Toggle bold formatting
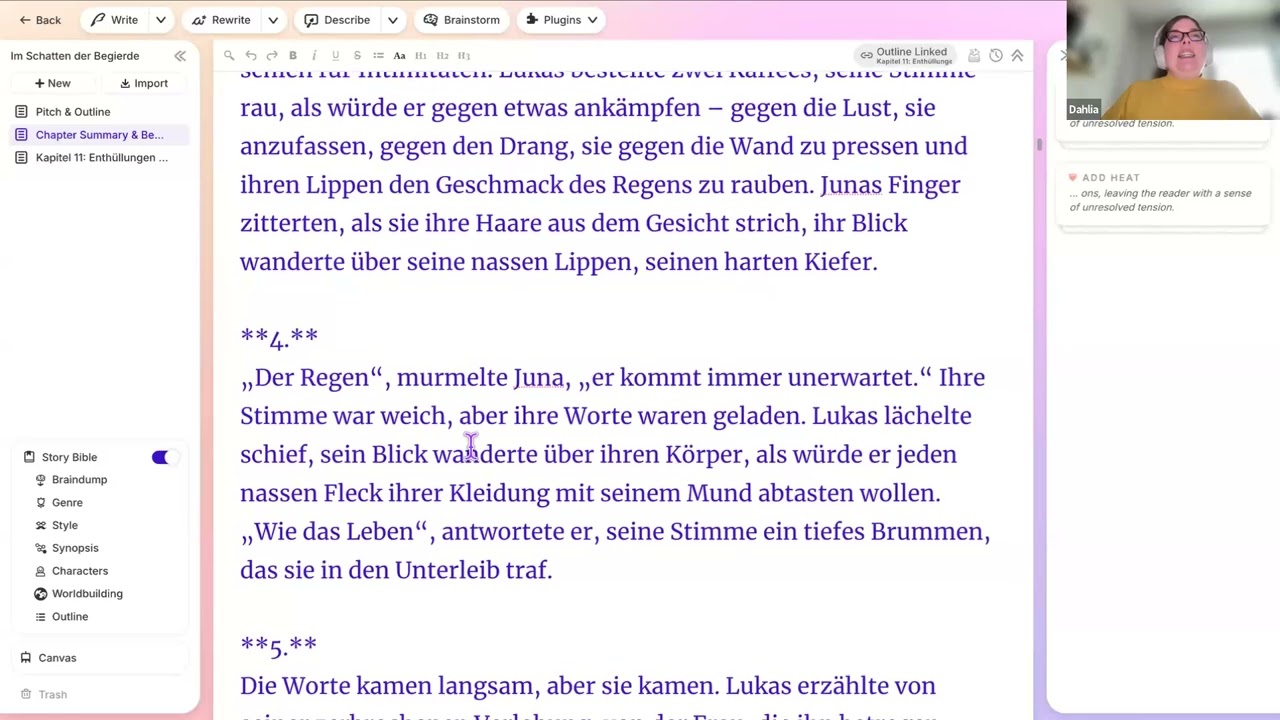Image resolution: width=1280 pixels, height=720 pixels. click(293, 56)
